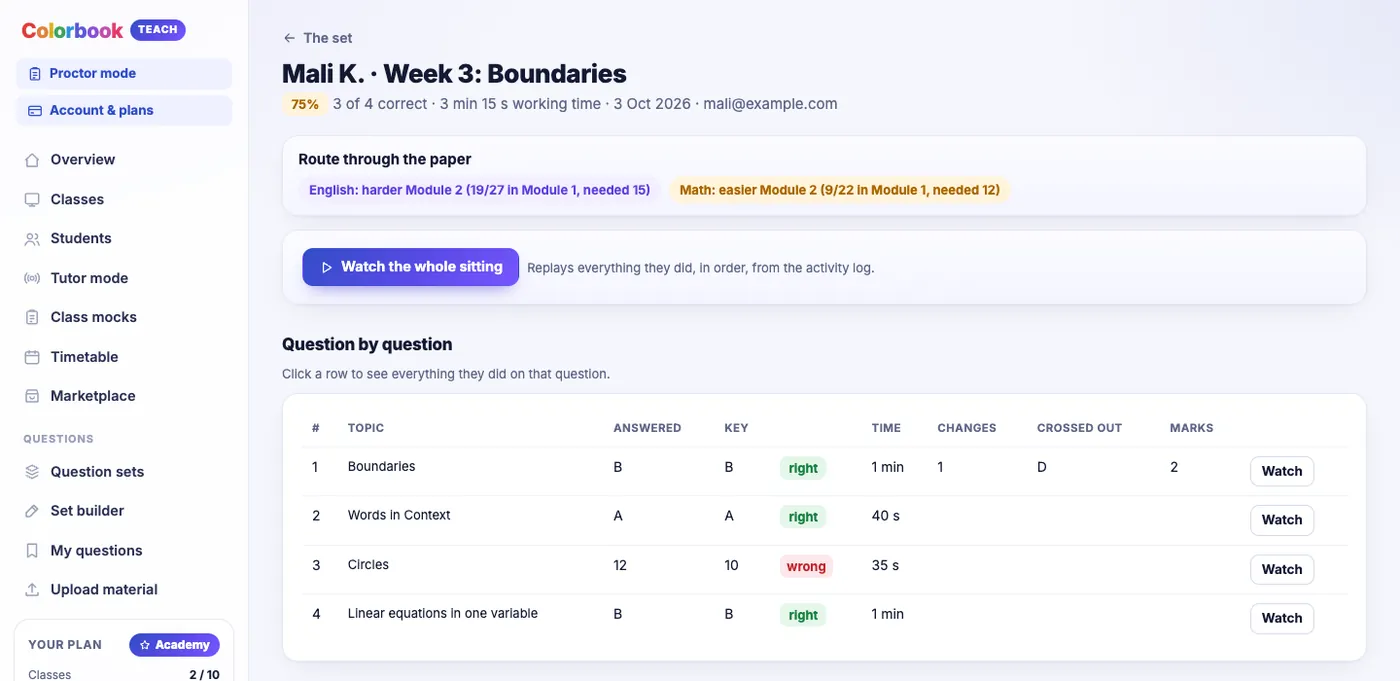Click the CHANGES column header
The height and width of the screenshot is (681, 1400).
(x=967, y=428)
